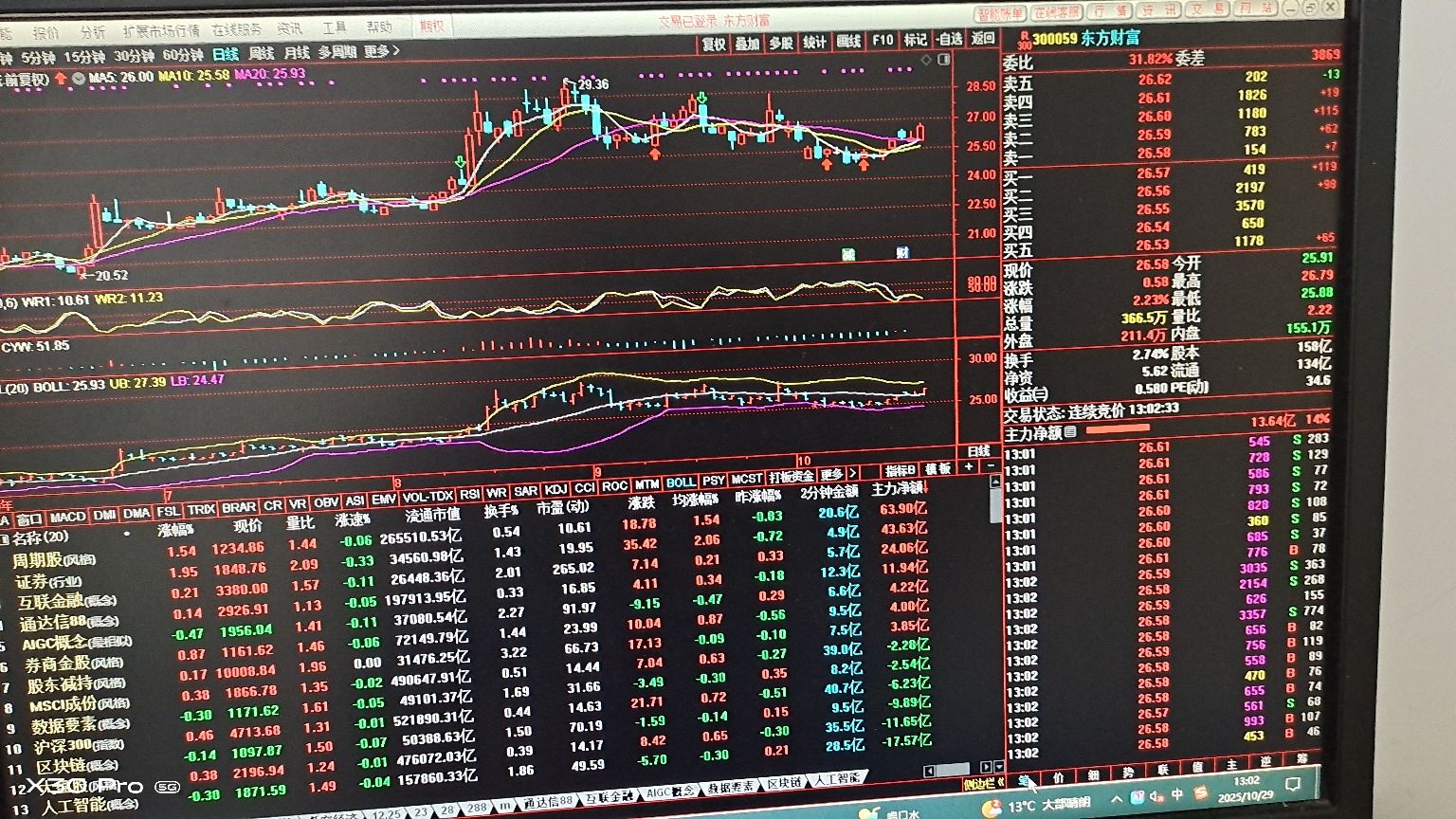Viewport: 1456px width, 819px height.
Task: Select the KDJ indicator tab
Action: [x=555, y=490]
